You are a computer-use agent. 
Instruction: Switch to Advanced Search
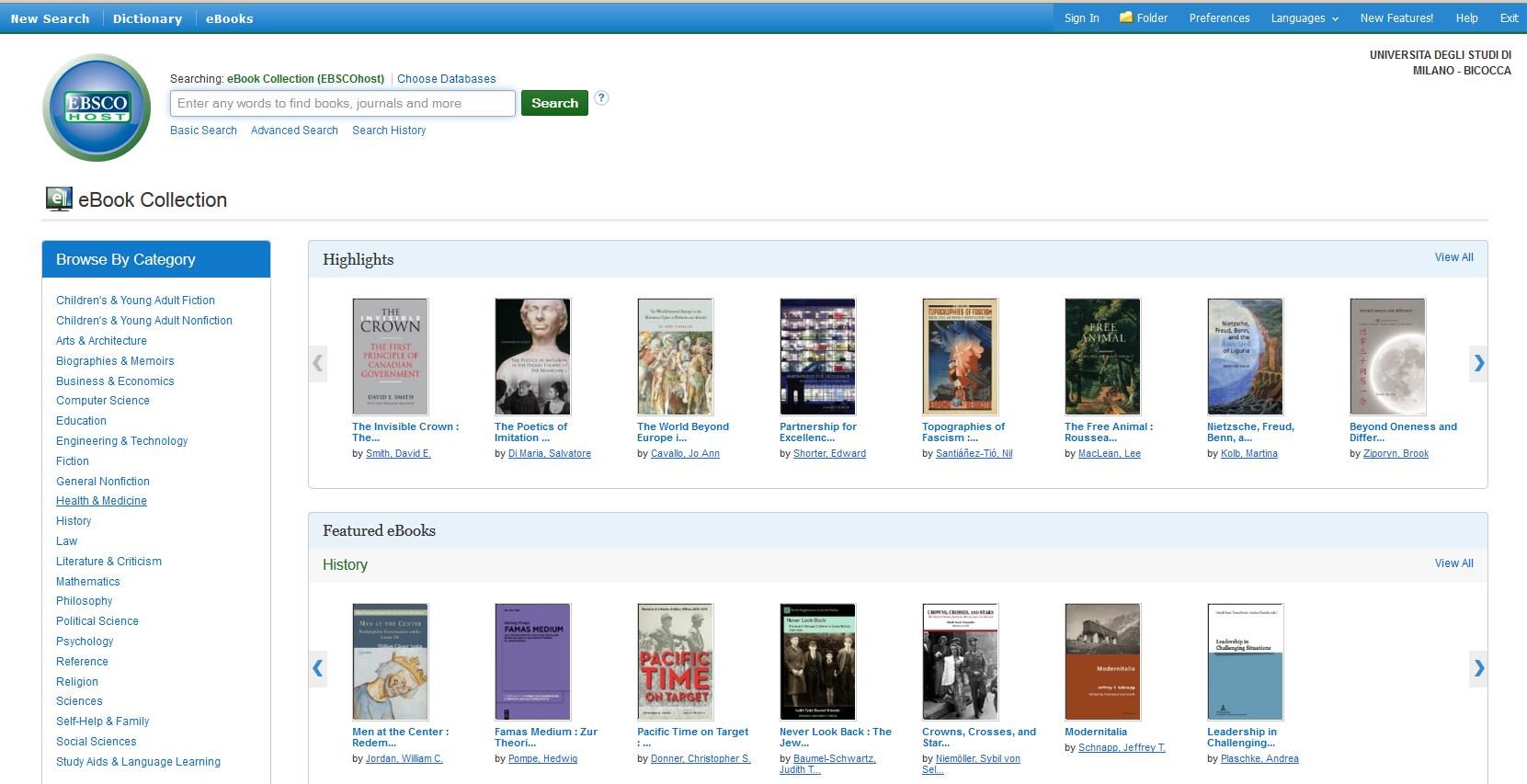(294, 131)
